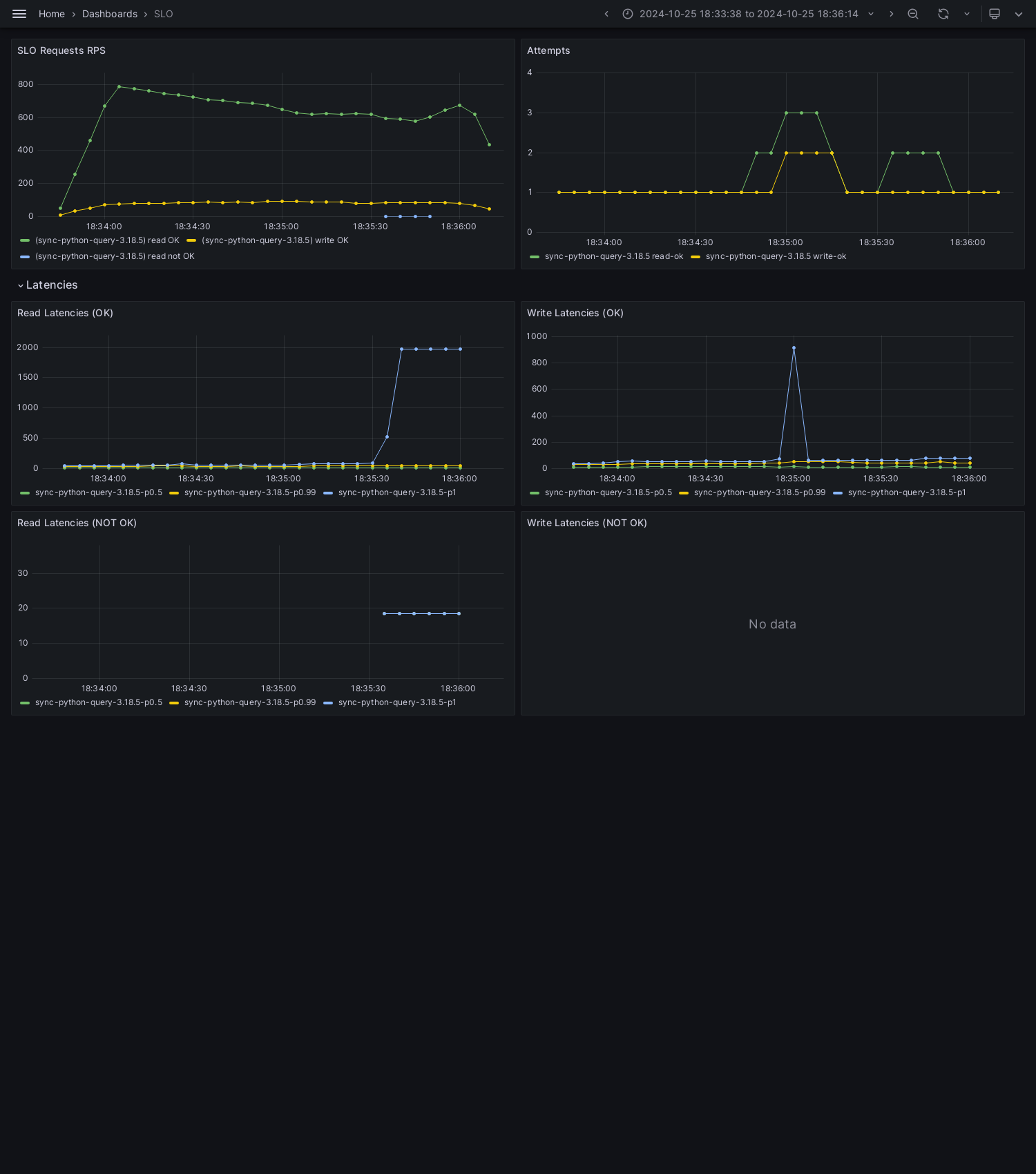This screenshot has width=1036, height=1174.
Task: Collapse the Latencies row
Action: point(47,285)
